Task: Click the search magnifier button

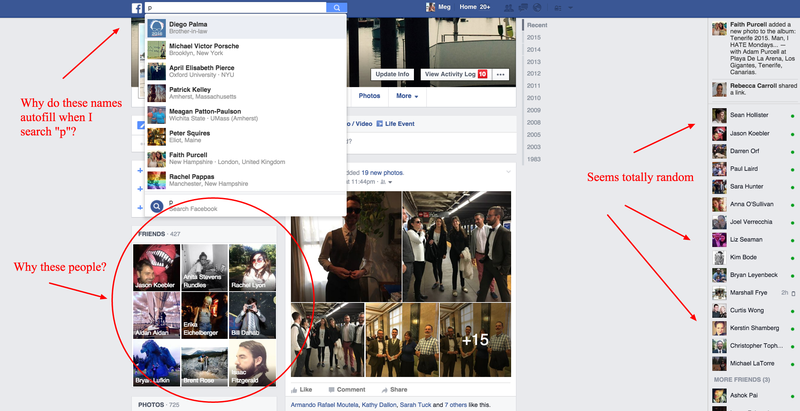Action: coord(337,8)
